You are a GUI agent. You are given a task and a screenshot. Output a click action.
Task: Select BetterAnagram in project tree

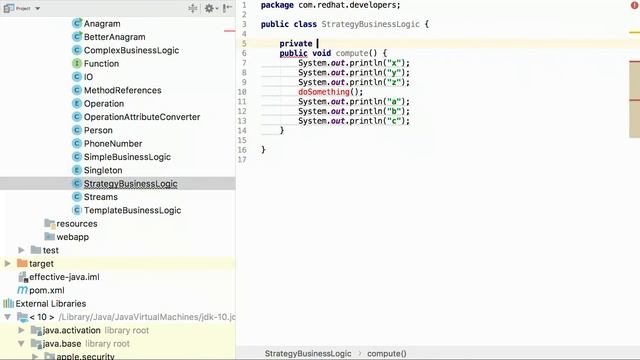[115, 37]
